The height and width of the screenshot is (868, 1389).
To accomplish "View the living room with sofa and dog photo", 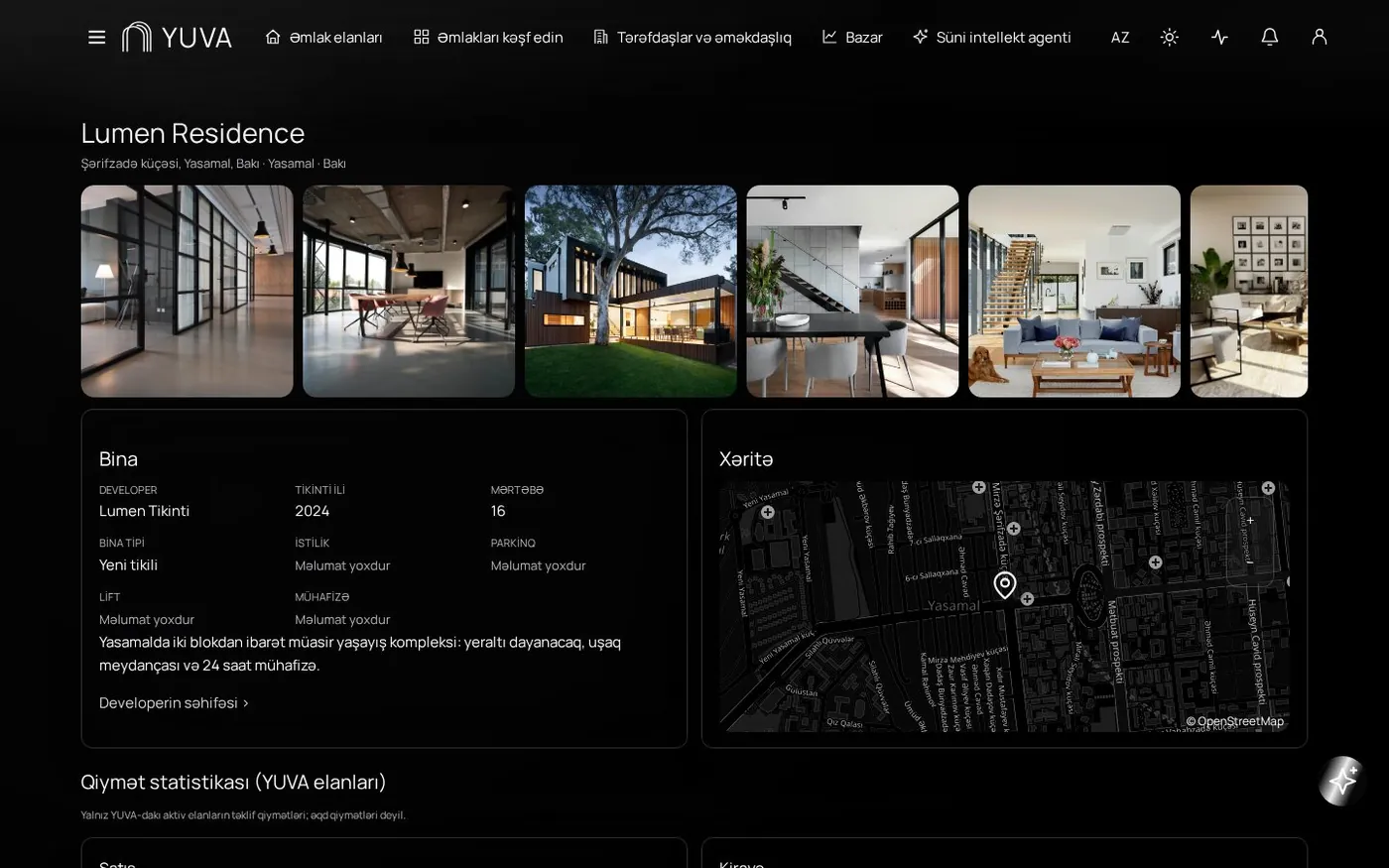I will coord(1074,292).
